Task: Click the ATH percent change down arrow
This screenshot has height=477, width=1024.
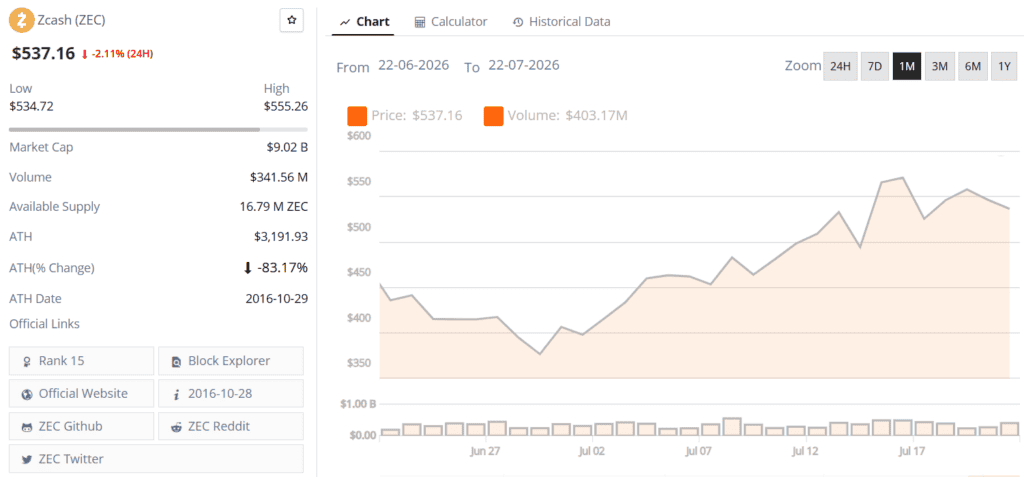Action: (247, 268)
